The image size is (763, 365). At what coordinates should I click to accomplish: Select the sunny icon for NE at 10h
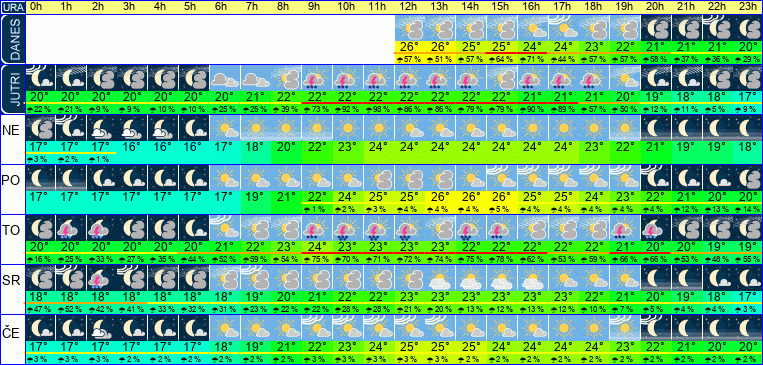(347, 128)
